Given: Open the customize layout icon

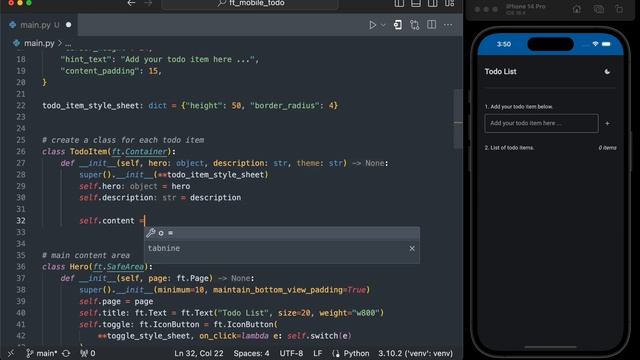Looking at the screenshot, I should [449, 4].
